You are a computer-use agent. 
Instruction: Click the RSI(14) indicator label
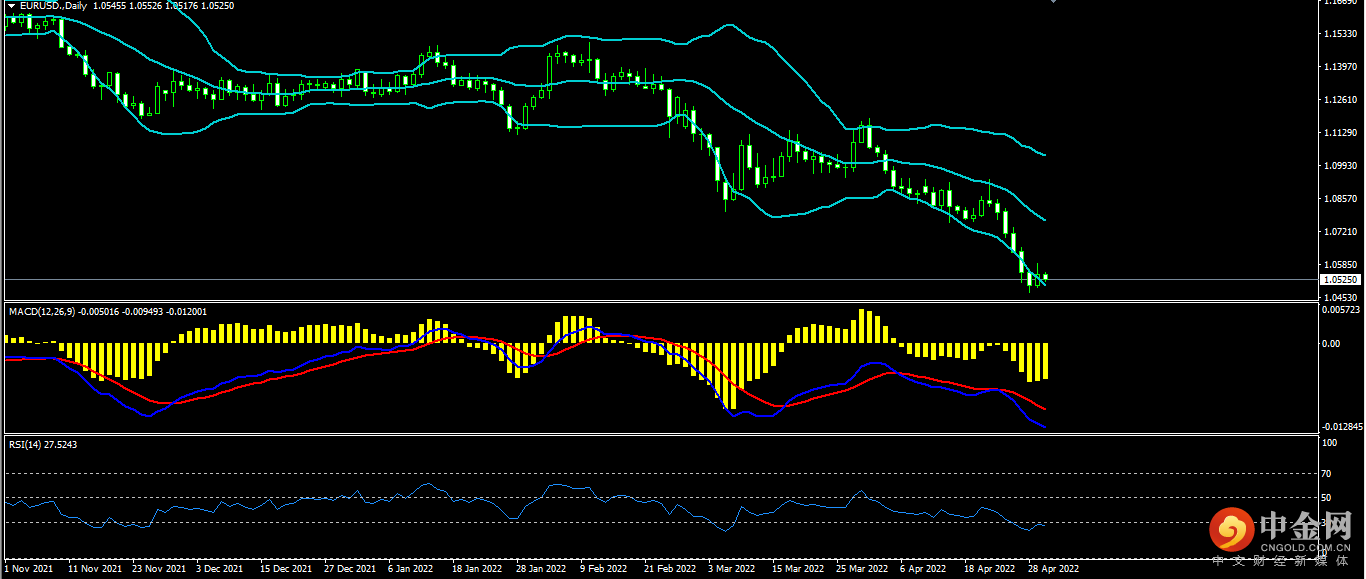point(25,444)
